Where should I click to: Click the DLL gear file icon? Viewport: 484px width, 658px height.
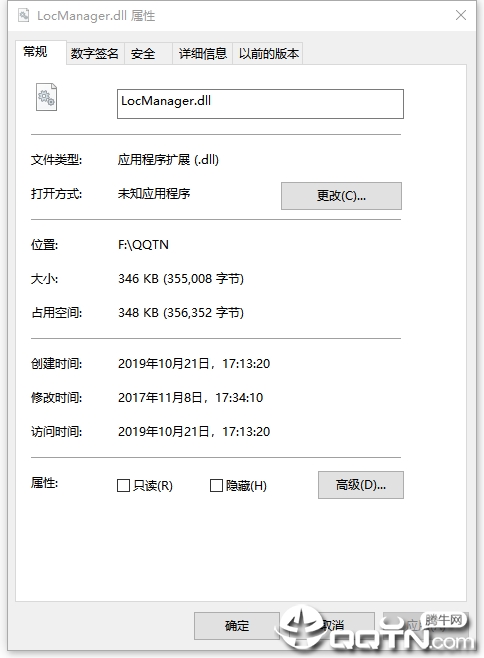click(x=46, y=97)
